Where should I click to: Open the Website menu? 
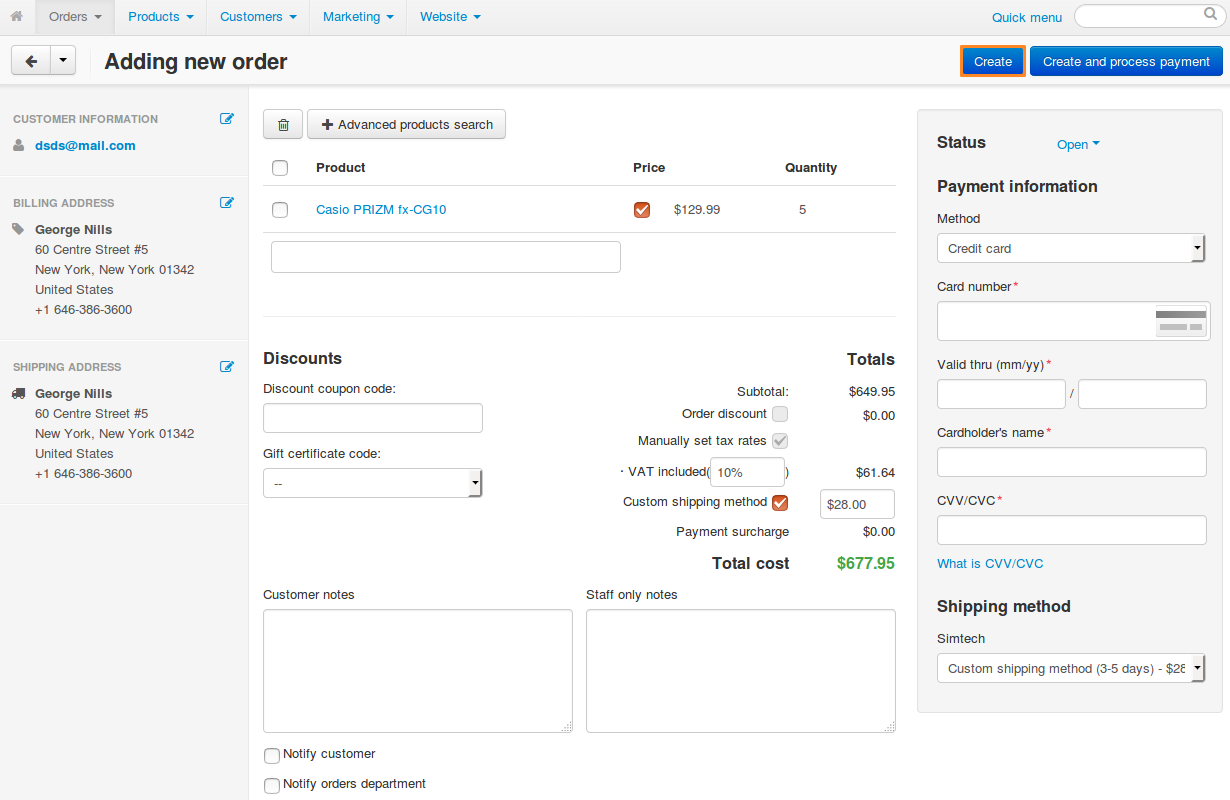pos(450,17)
